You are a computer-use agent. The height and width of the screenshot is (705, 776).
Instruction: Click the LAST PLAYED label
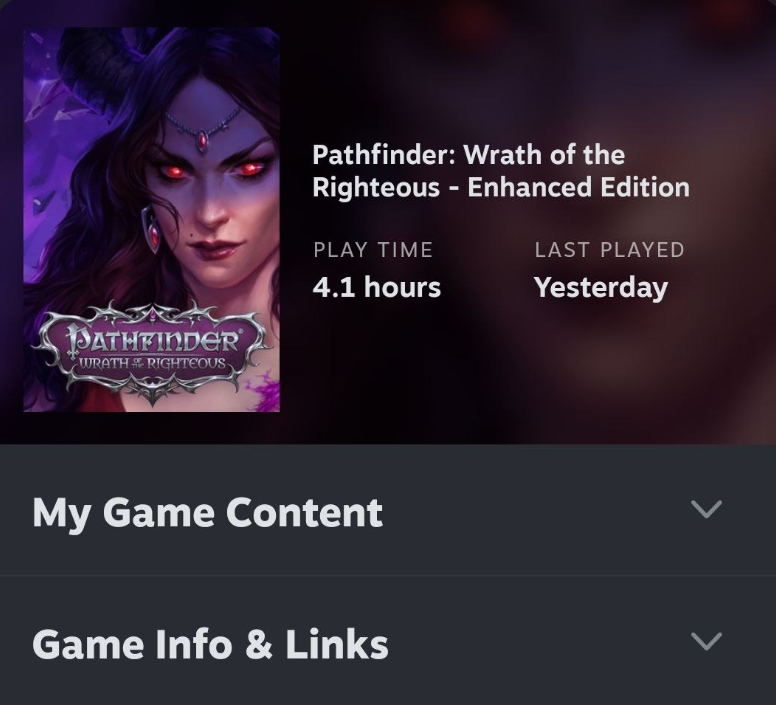coord(609,250)
